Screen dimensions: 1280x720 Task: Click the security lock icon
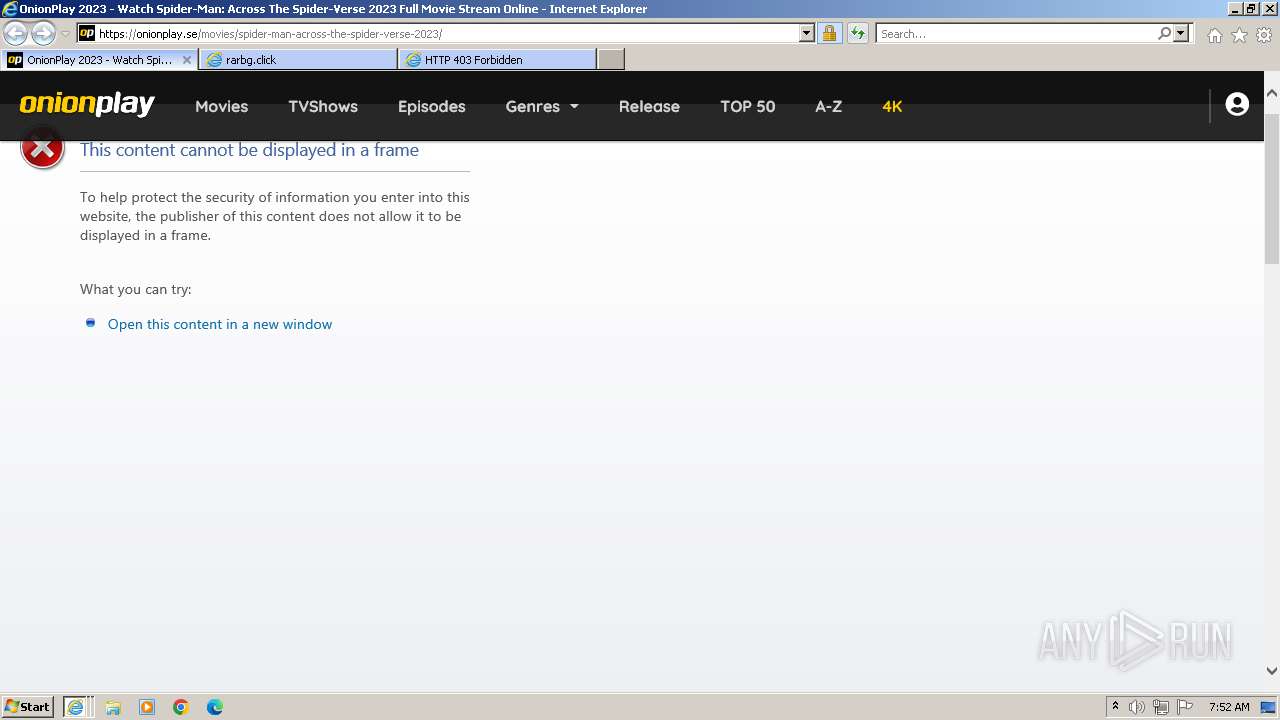tap(829, 33)
